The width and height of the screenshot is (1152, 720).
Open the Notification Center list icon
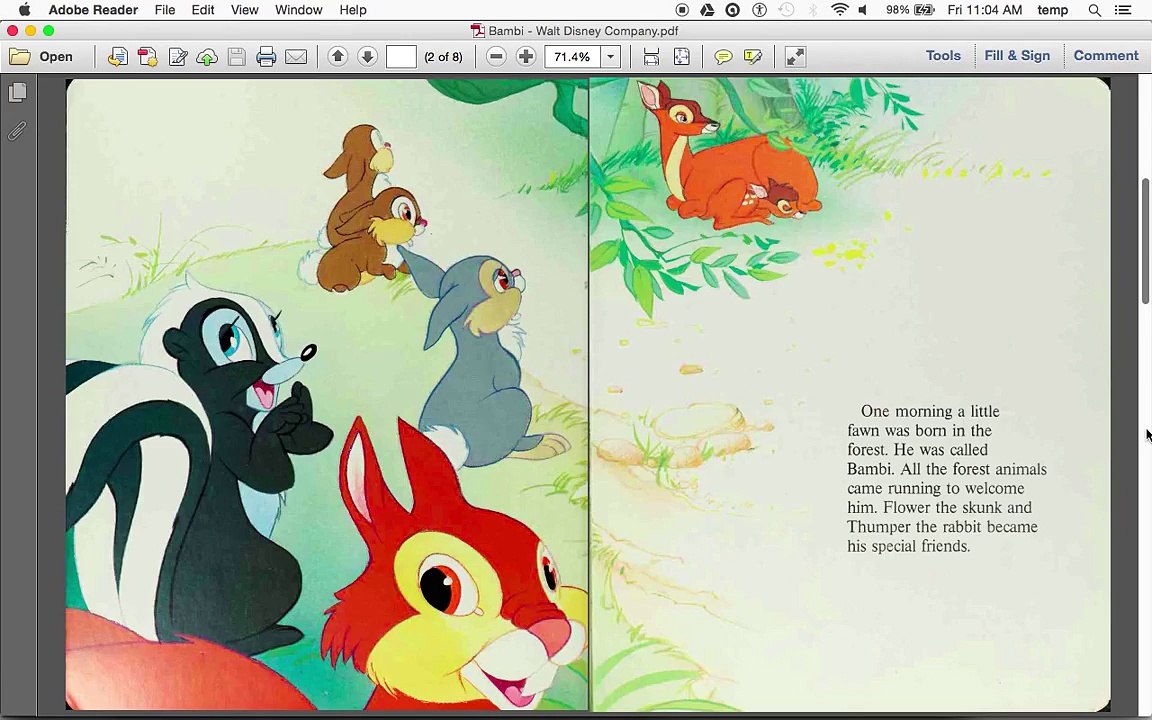[x=1123, y=10]
